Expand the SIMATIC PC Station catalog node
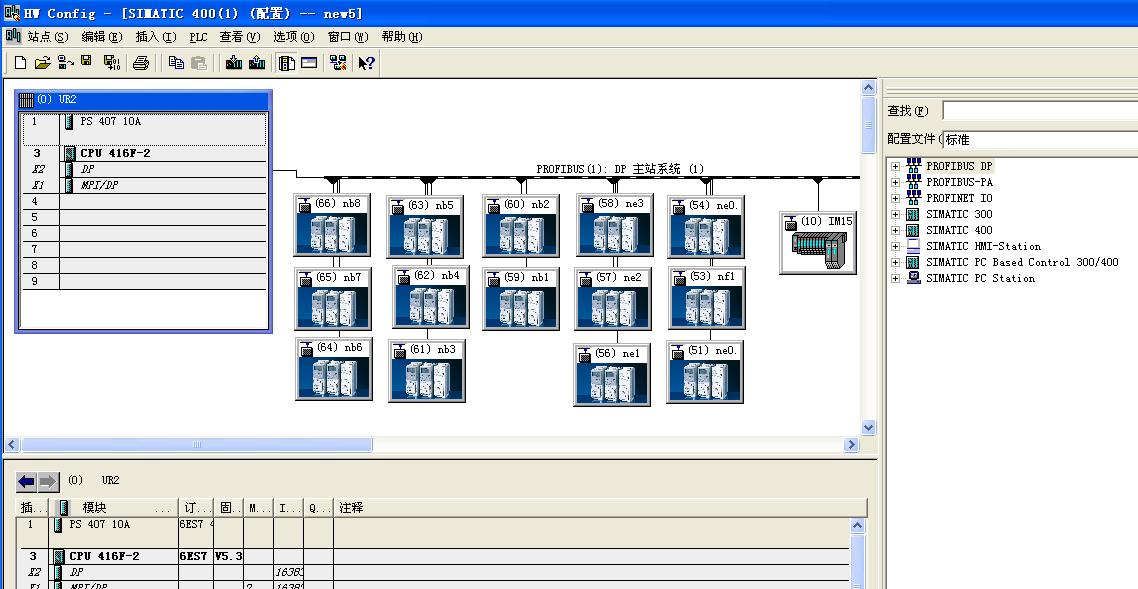 896,279
